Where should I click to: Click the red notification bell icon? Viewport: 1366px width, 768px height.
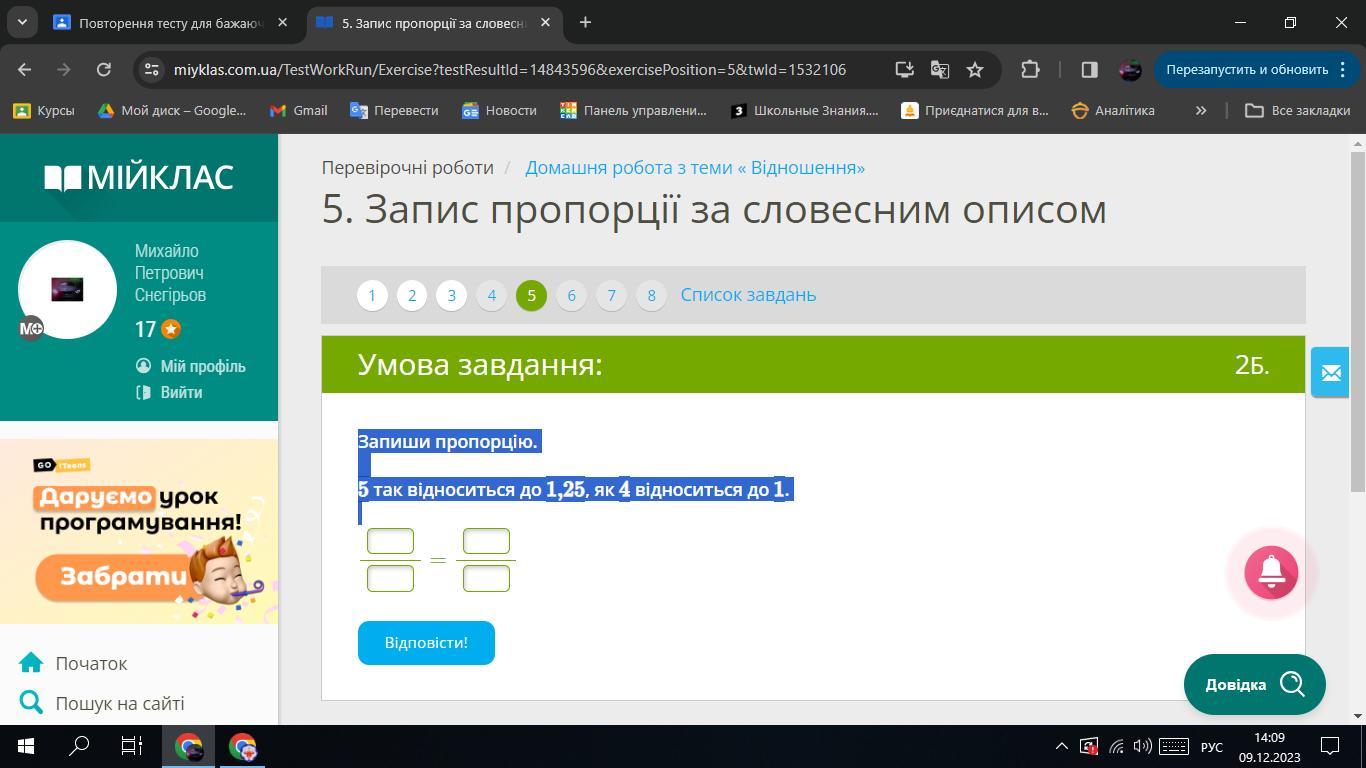coord(1271,572)
